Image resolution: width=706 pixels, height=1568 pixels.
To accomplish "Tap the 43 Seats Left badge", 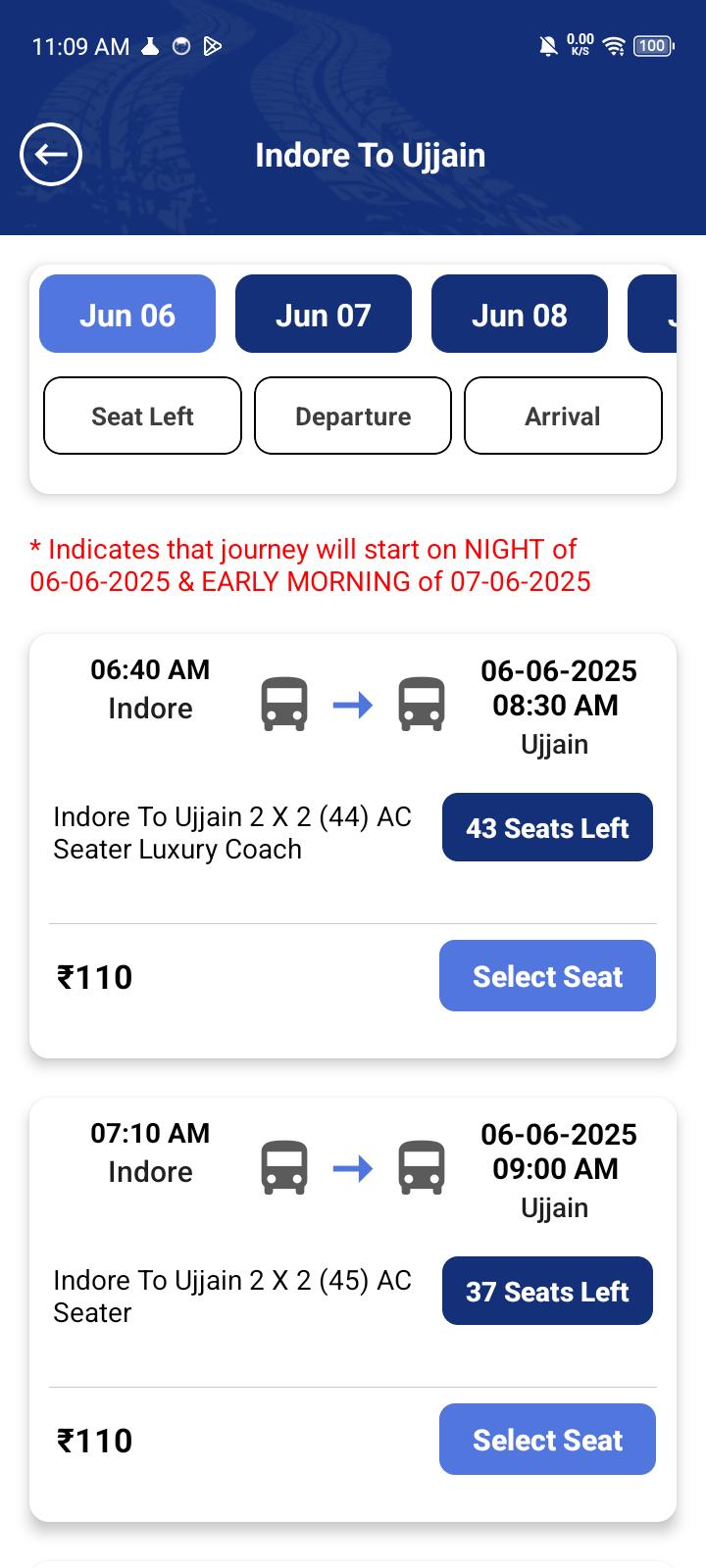I will (x=547, y=828).
